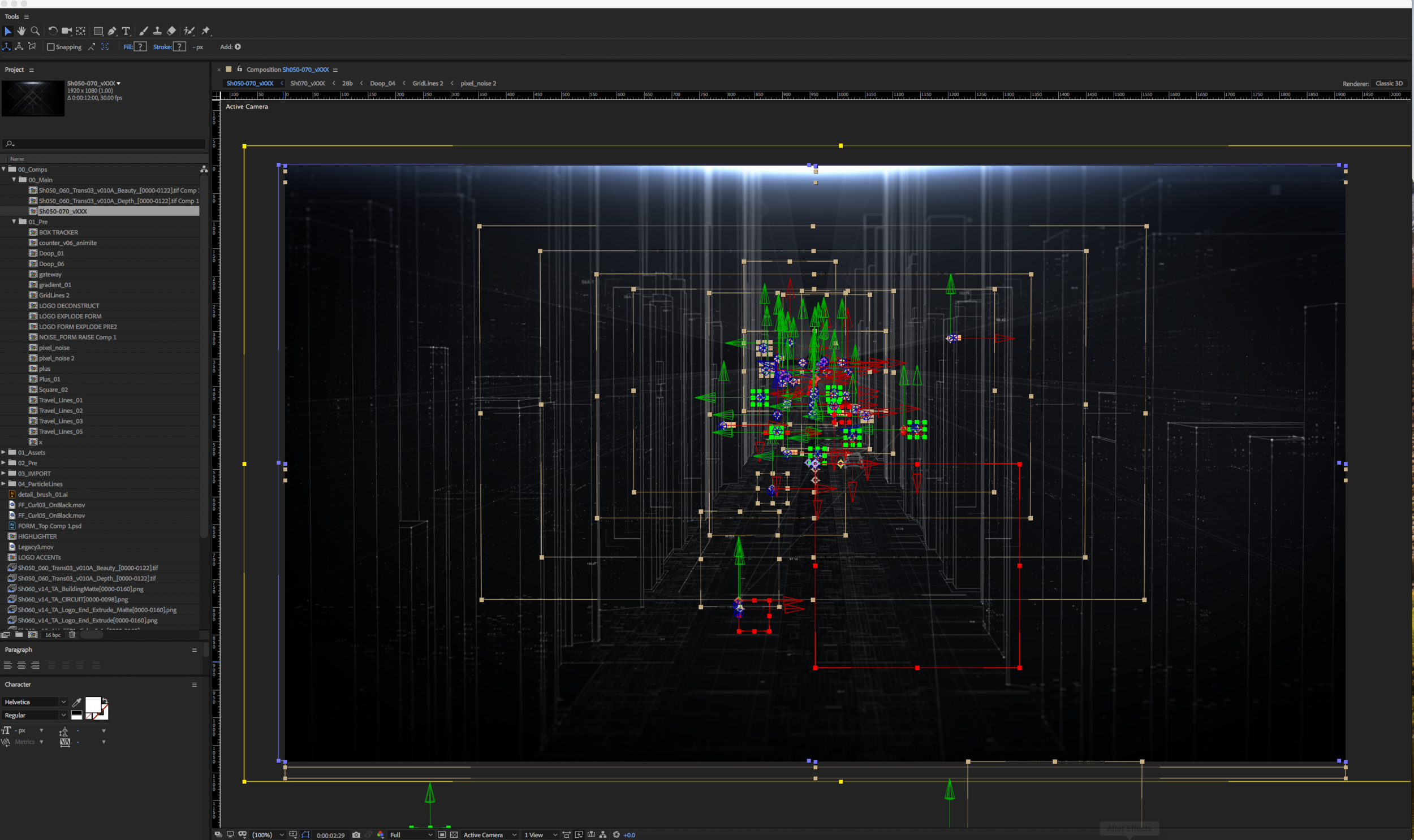Image resolution: width=1414 pixels, height=840 pixels.
Task: Choose View Axis mode
Action: click(x=32, y=46)
